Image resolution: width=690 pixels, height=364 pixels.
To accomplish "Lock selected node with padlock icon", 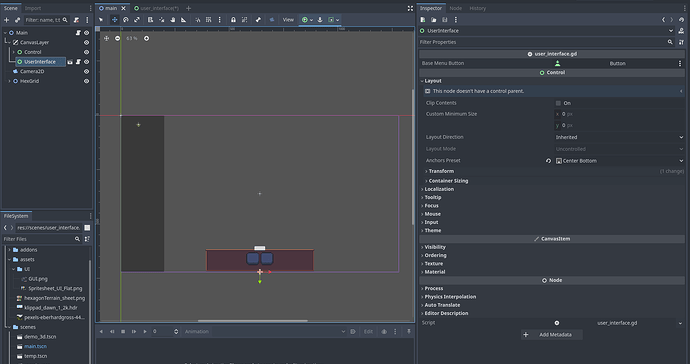I will coord(233,20).
